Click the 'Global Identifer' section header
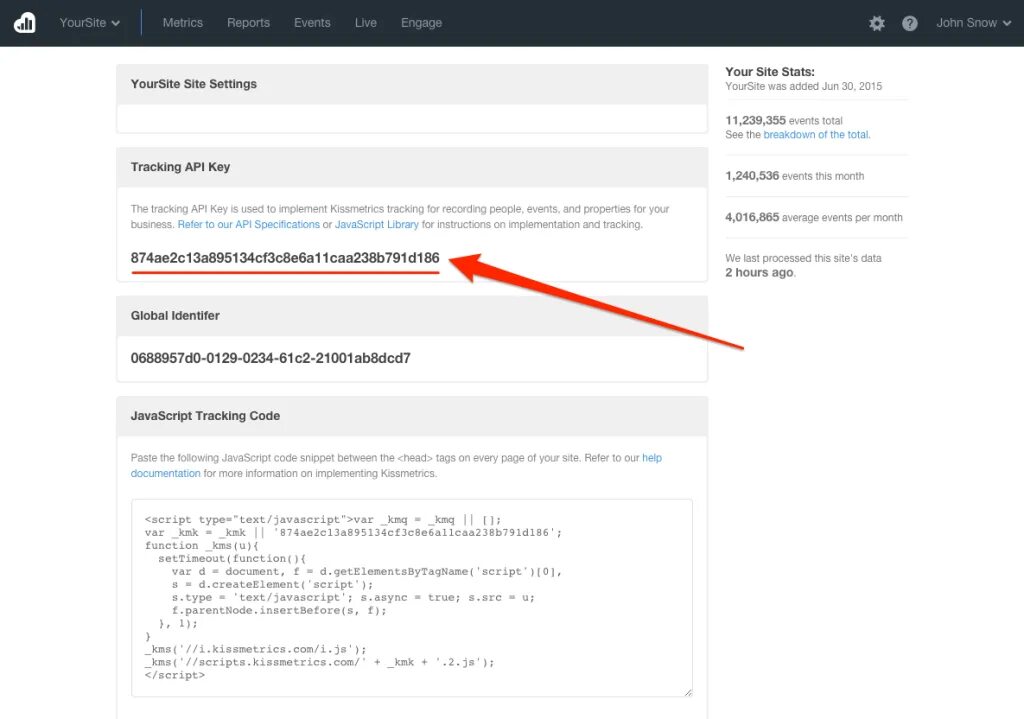The width and height of the screenshot is (1024, 719). 175,315
